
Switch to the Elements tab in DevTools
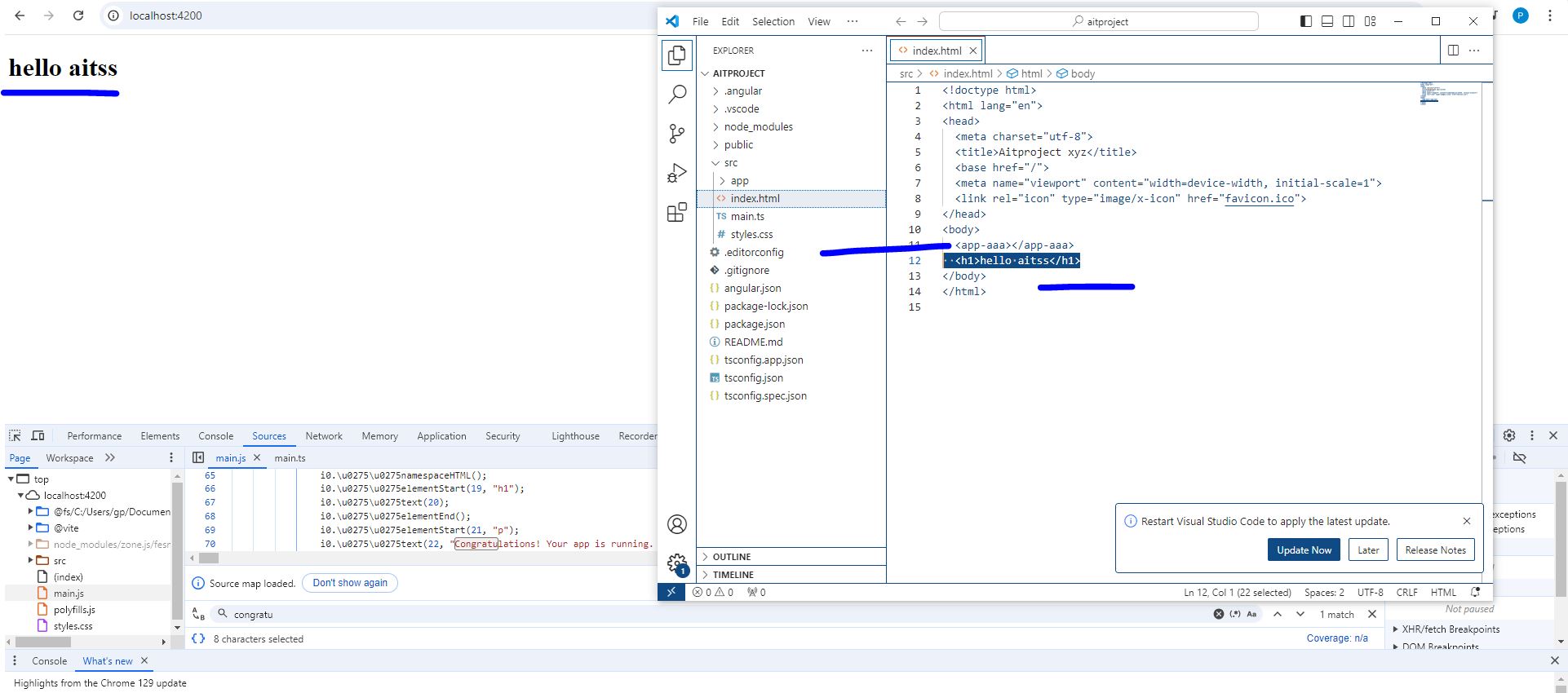(160, 436)
